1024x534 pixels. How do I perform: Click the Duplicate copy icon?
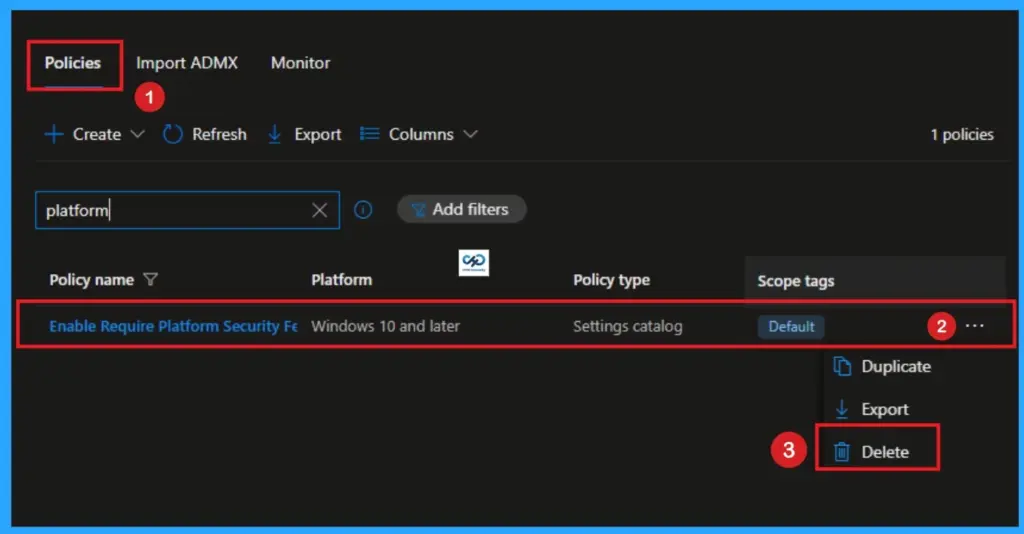pyautogui.click(x=842, y=367)
